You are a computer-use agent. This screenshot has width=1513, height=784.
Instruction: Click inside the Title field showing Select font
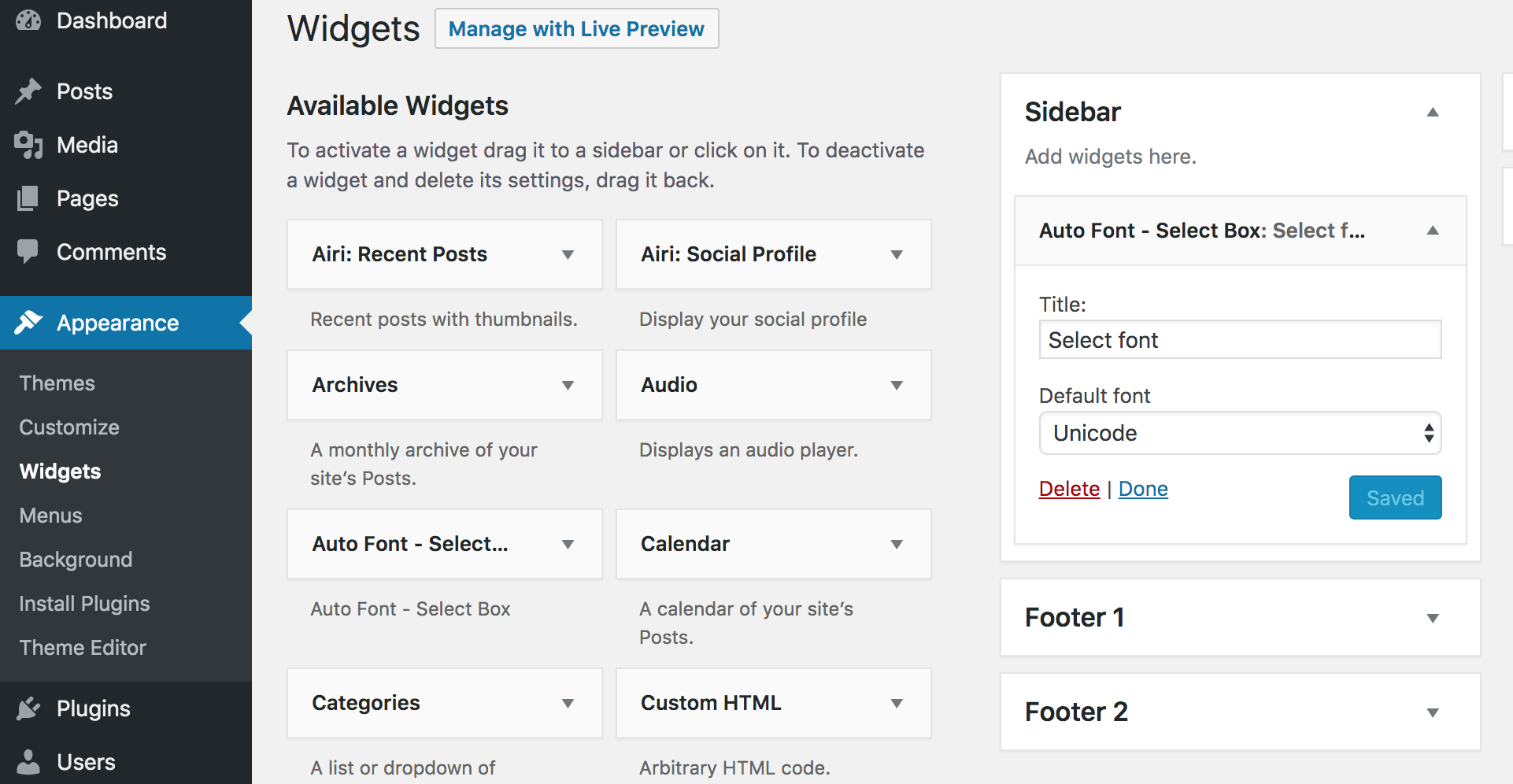coord(1240,339)
